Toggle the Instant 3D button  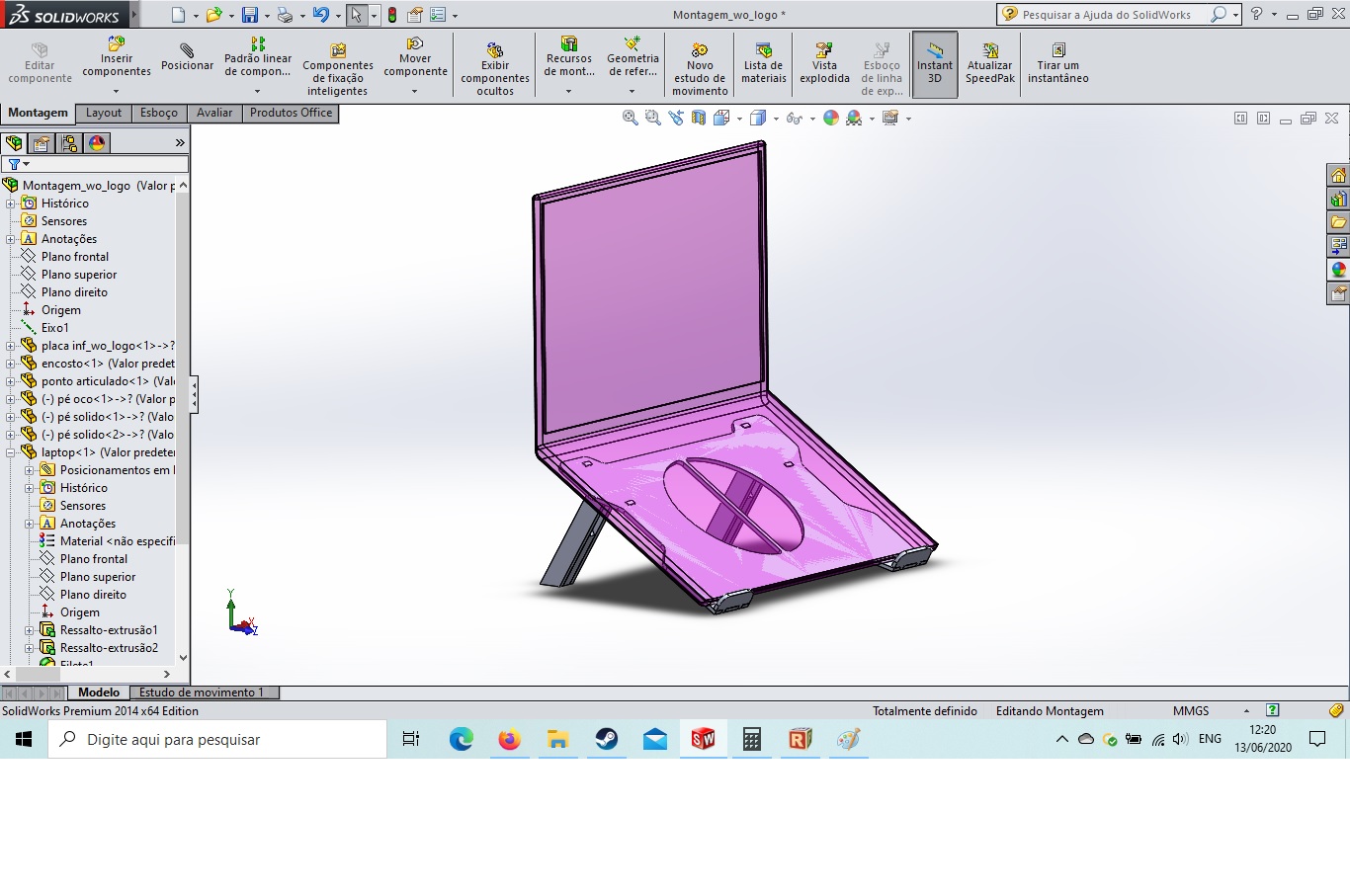click(934, 65)
